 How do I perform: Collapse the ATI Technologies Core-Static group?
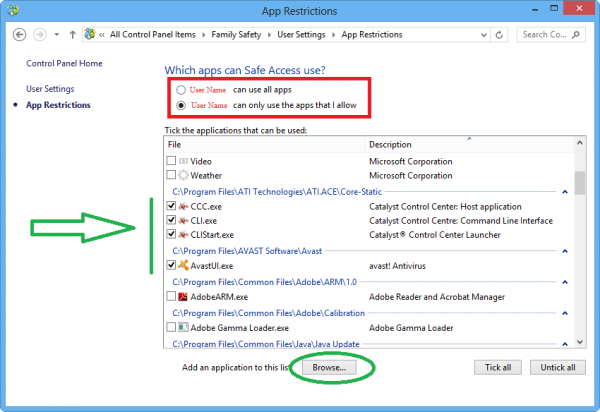click(x=564, y=191)
